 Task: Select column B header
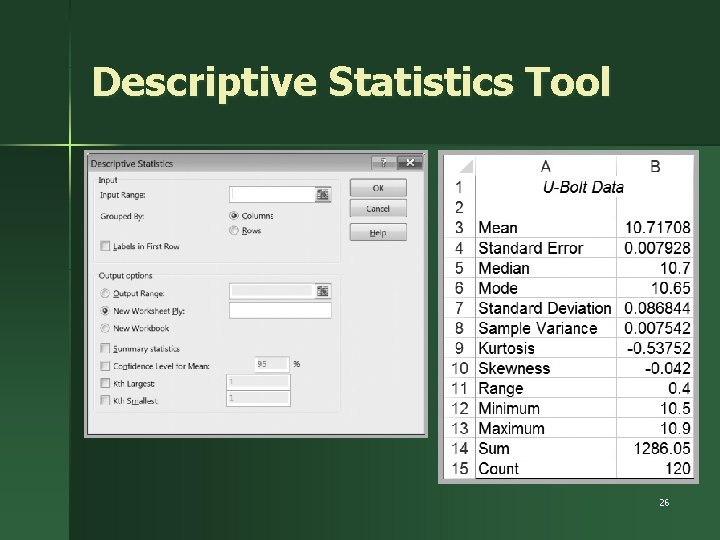pyautogui.click(x=655, y=166)
